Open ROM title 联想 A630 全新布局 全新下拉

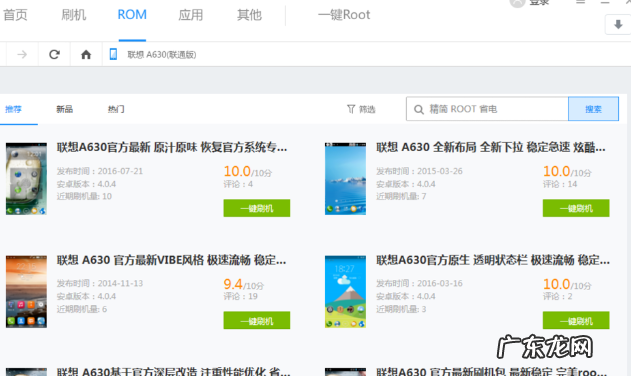(x=491, y=148)
